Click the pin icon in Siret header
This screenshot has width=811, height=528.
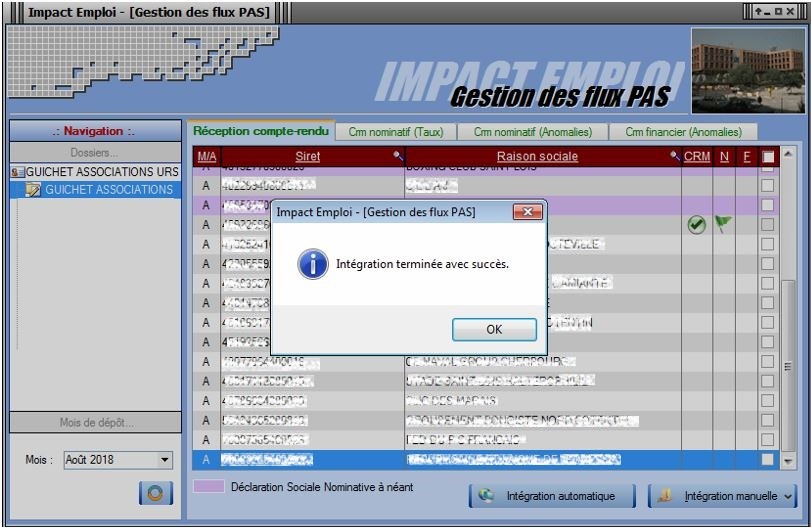[398, 155]
